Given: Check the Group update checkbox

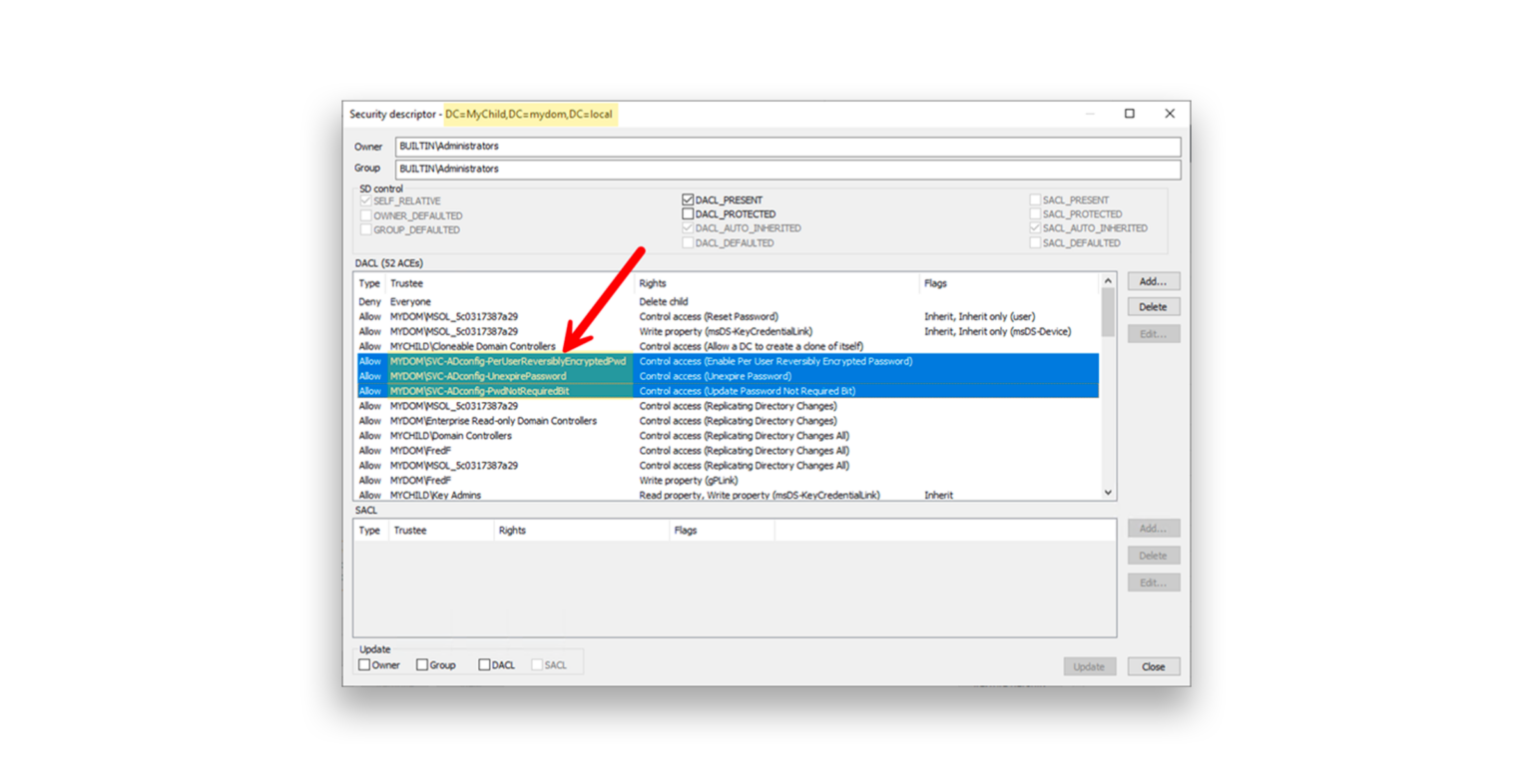Looking at the screenshot, I should tap(420, 664).
